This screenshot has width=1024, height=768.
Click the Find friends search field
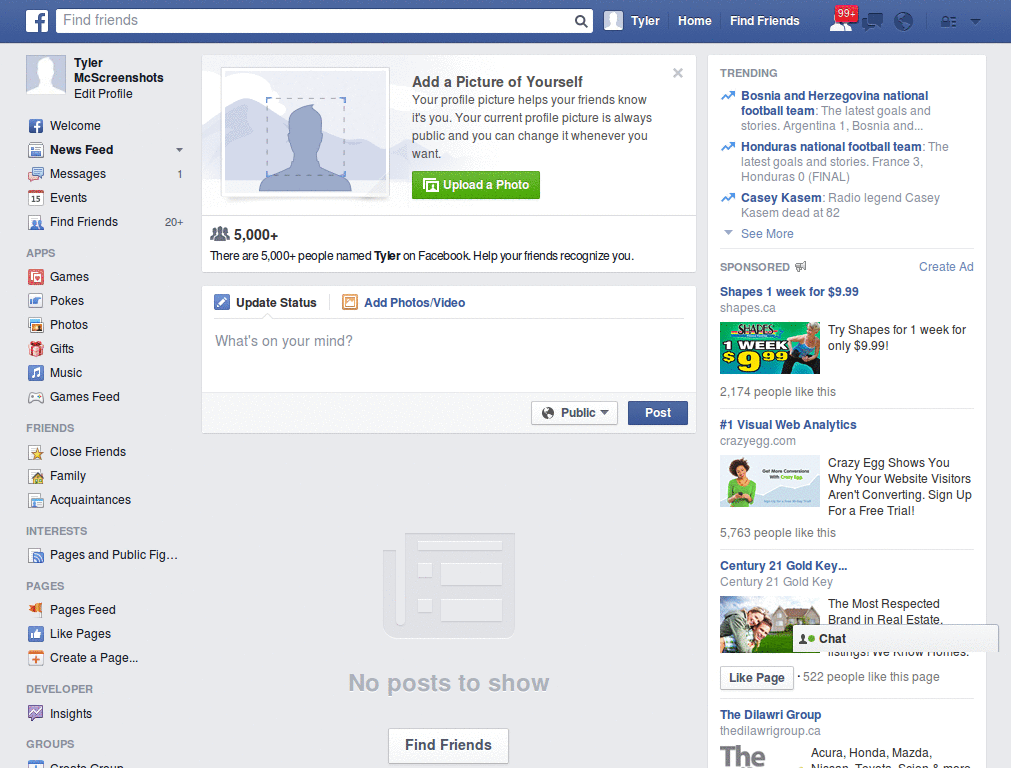[317, 21]
